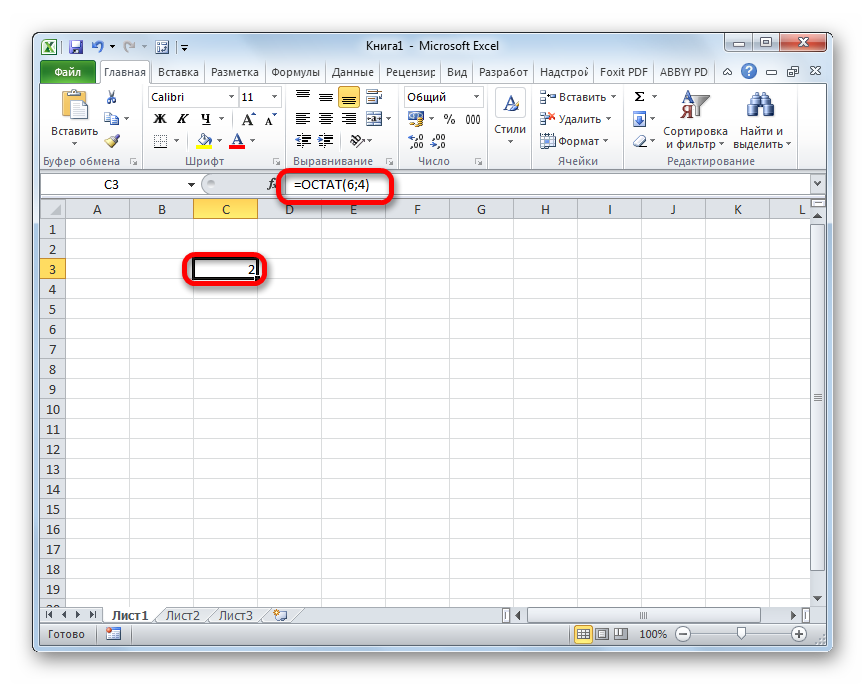Switch to Normal view in status bar
Screen dimensions: 866x685
coord(583,634)
